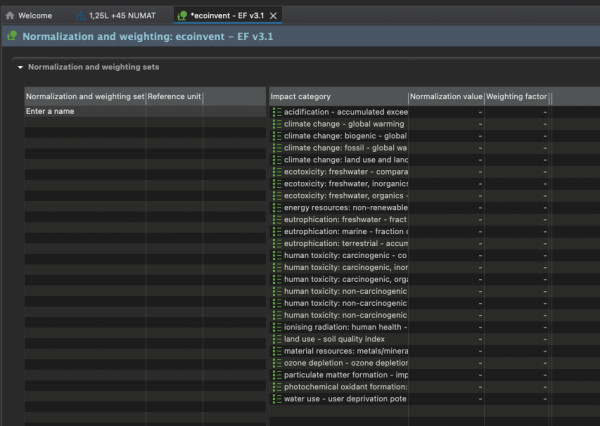This screenshot has height=426, width=600.
Task: Click icon beside ionising radiation: human health
Action: 277,327
